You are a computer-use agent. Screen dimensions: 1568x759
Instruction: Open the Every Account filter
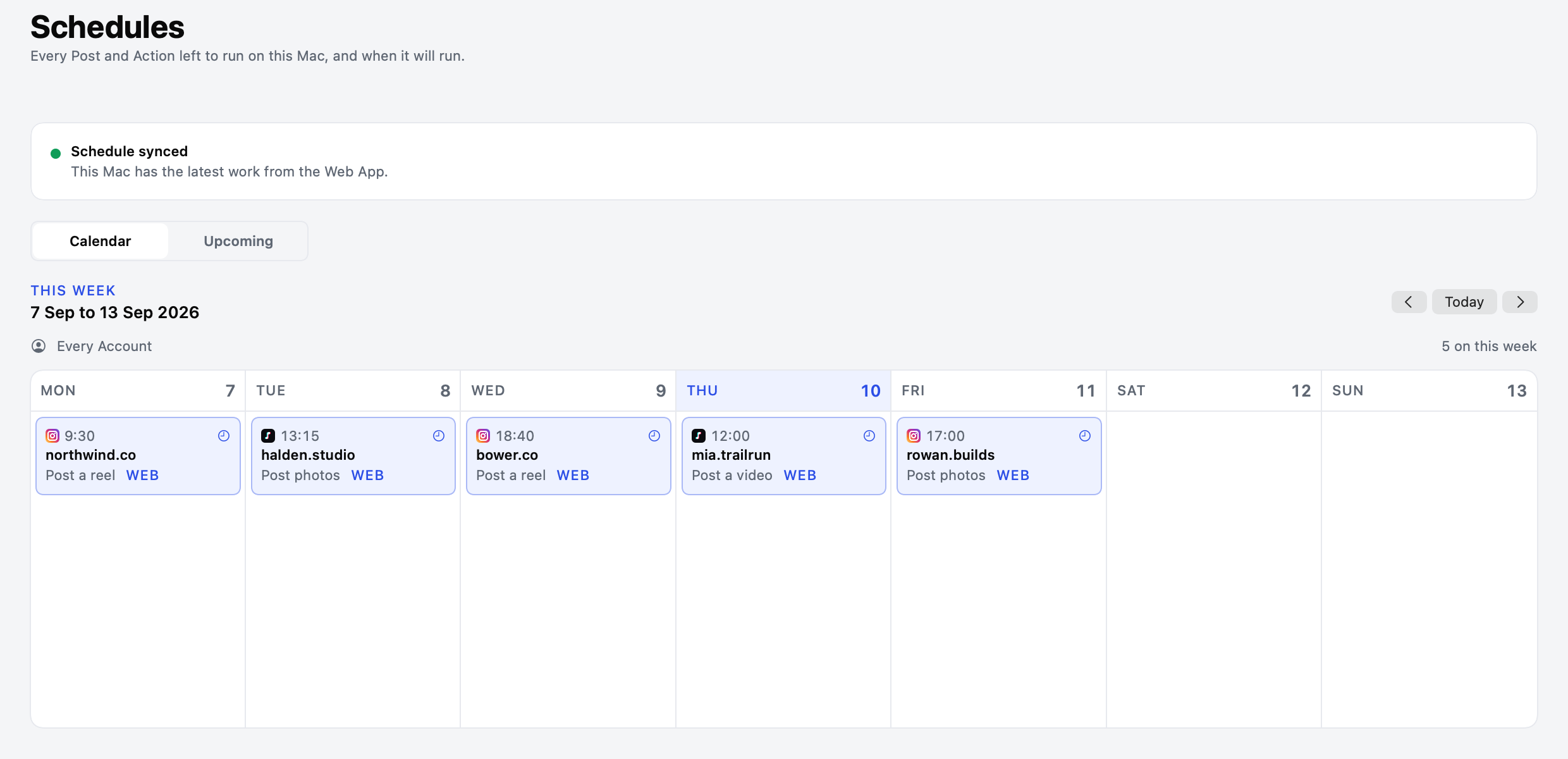tap(92, 346)
